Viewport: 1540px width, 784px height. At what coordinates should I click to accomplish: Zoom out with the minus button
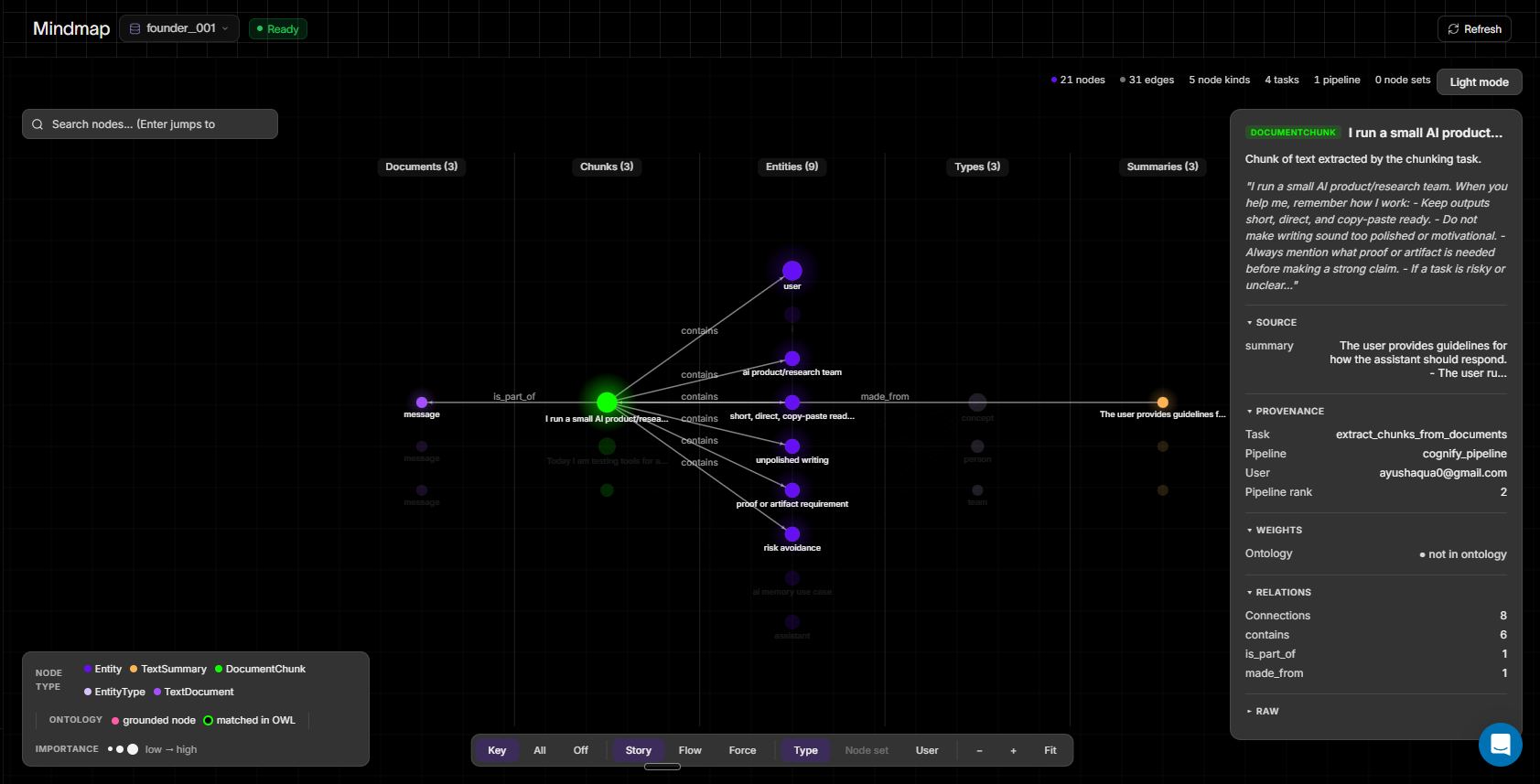click(x=979, y=750)
